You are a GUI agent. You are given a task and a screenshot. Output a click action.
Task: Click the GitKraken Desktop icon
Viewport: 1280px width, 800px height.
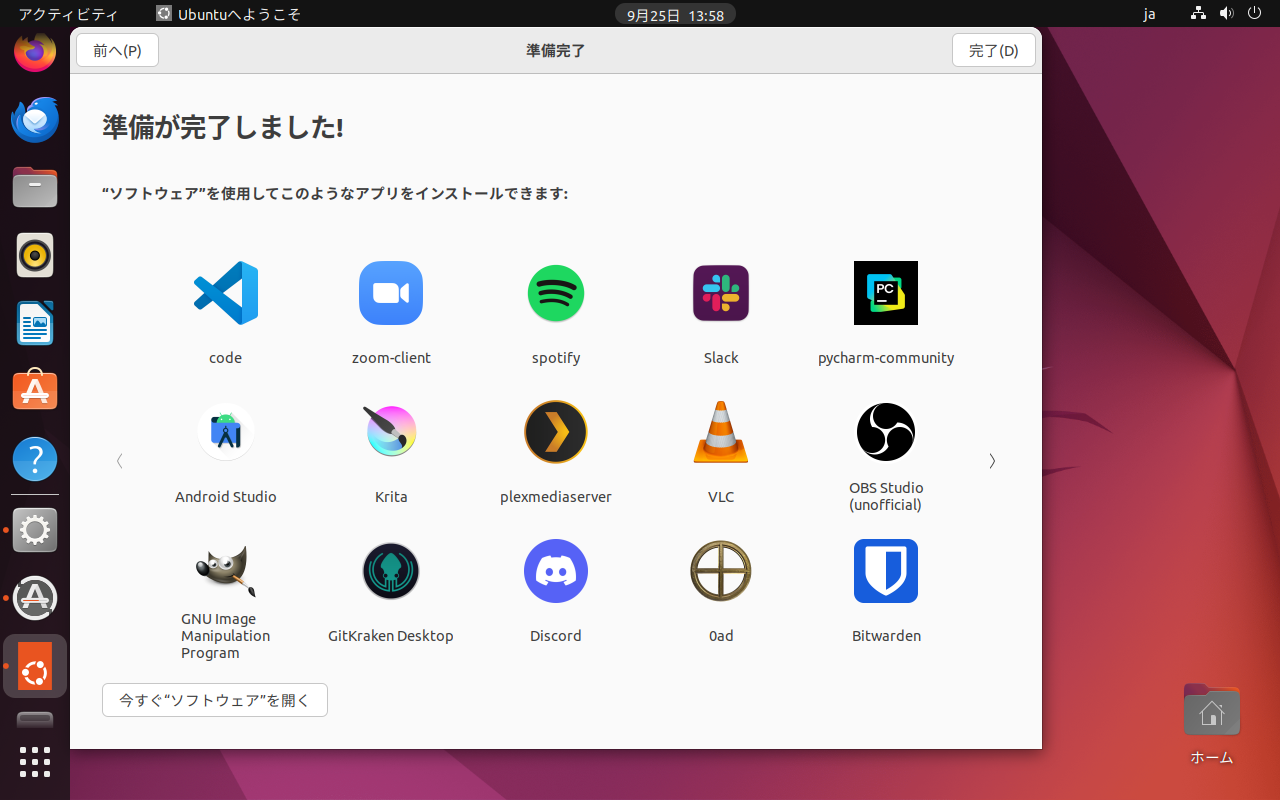391,571
